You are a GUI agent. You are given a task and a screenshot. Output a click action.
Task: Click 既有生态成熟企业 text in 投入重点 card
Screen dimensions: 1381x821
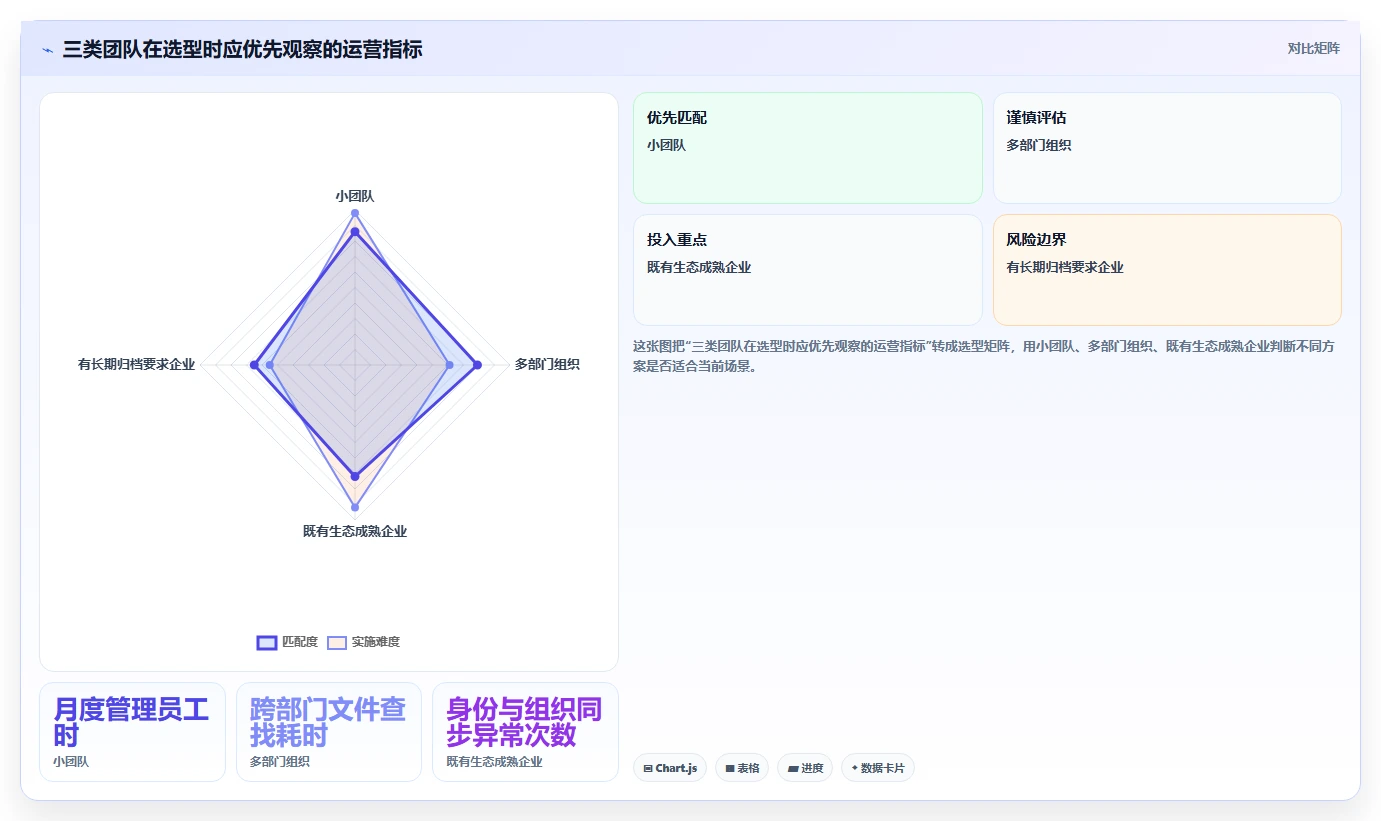699,267
